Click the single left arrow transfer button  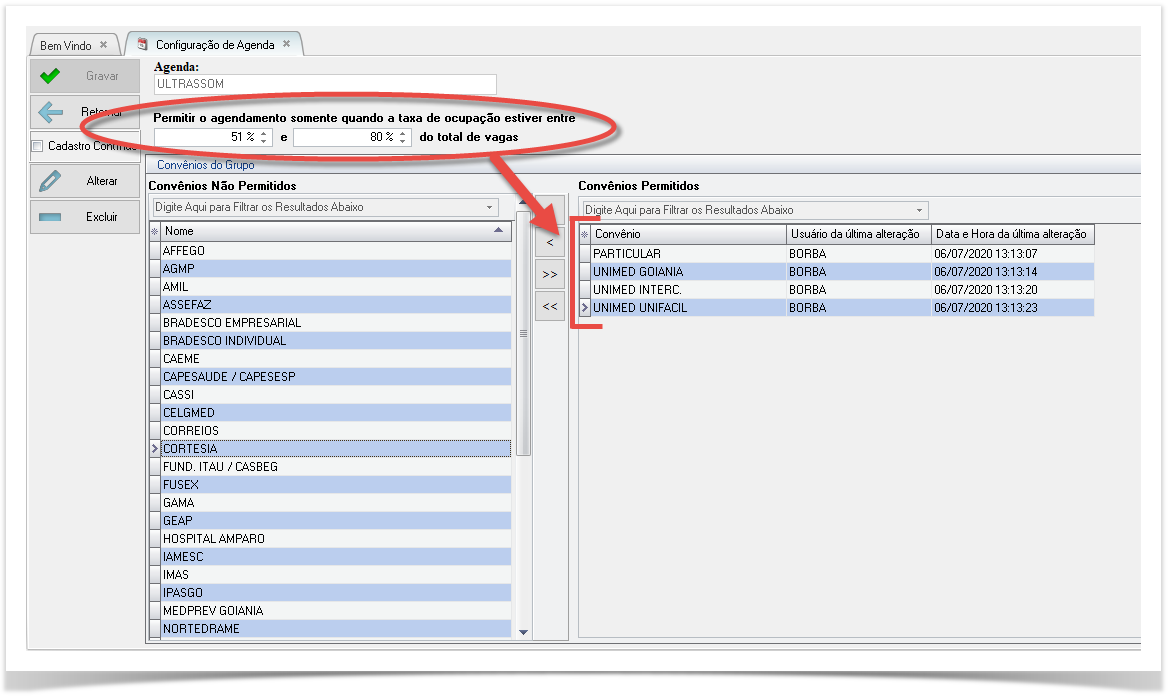(550, 242)
